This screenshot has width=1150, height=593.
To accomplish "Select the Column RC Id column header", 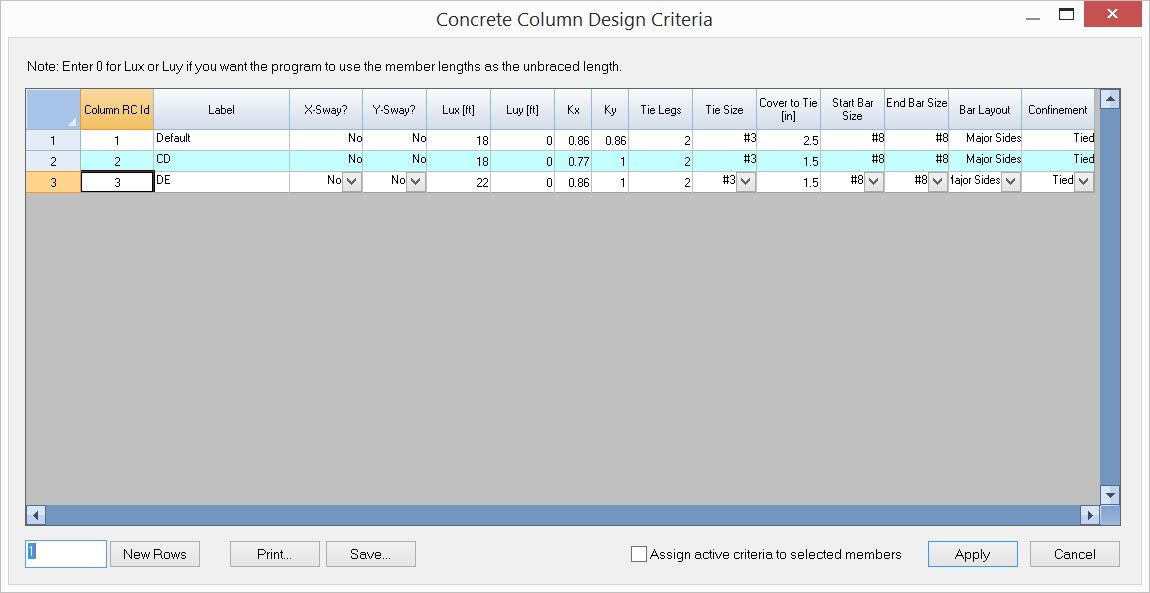I will point(117,109).
